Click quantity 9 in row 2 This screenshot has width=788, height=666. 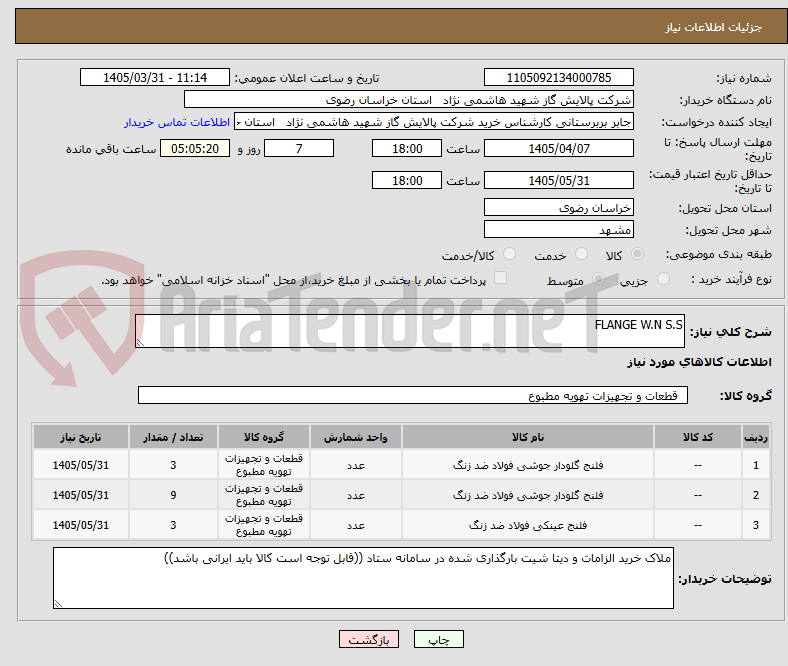click(173, 495)
